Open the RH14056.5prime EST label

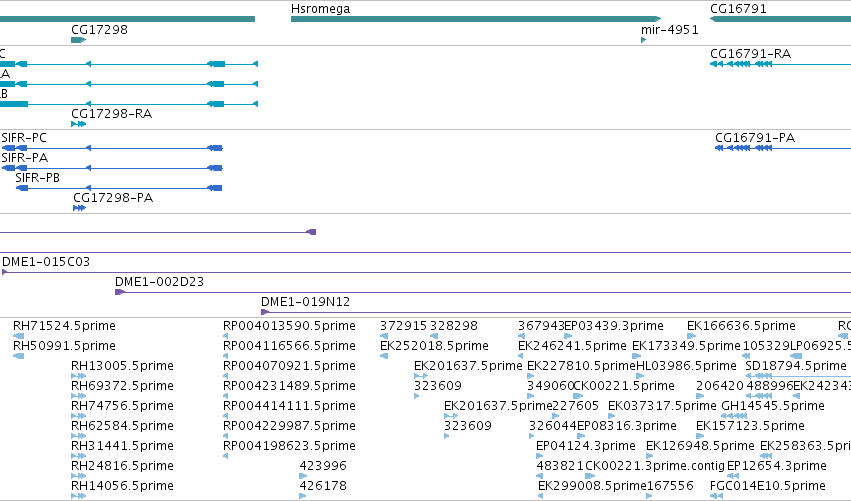point(123,486)
